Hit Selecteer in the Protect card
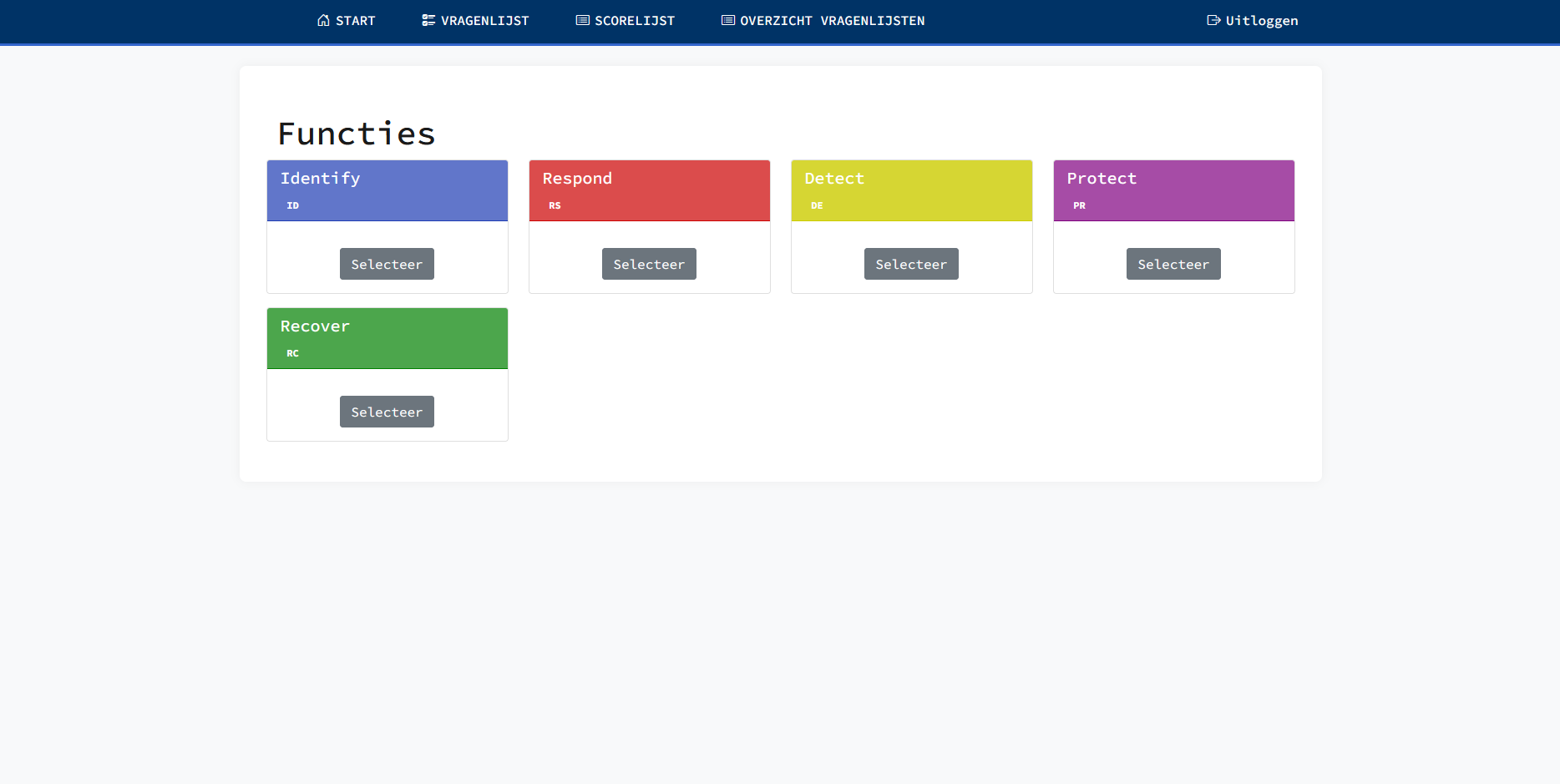The height and width of the screenshot is (784, 1560). coord(1173,264)
